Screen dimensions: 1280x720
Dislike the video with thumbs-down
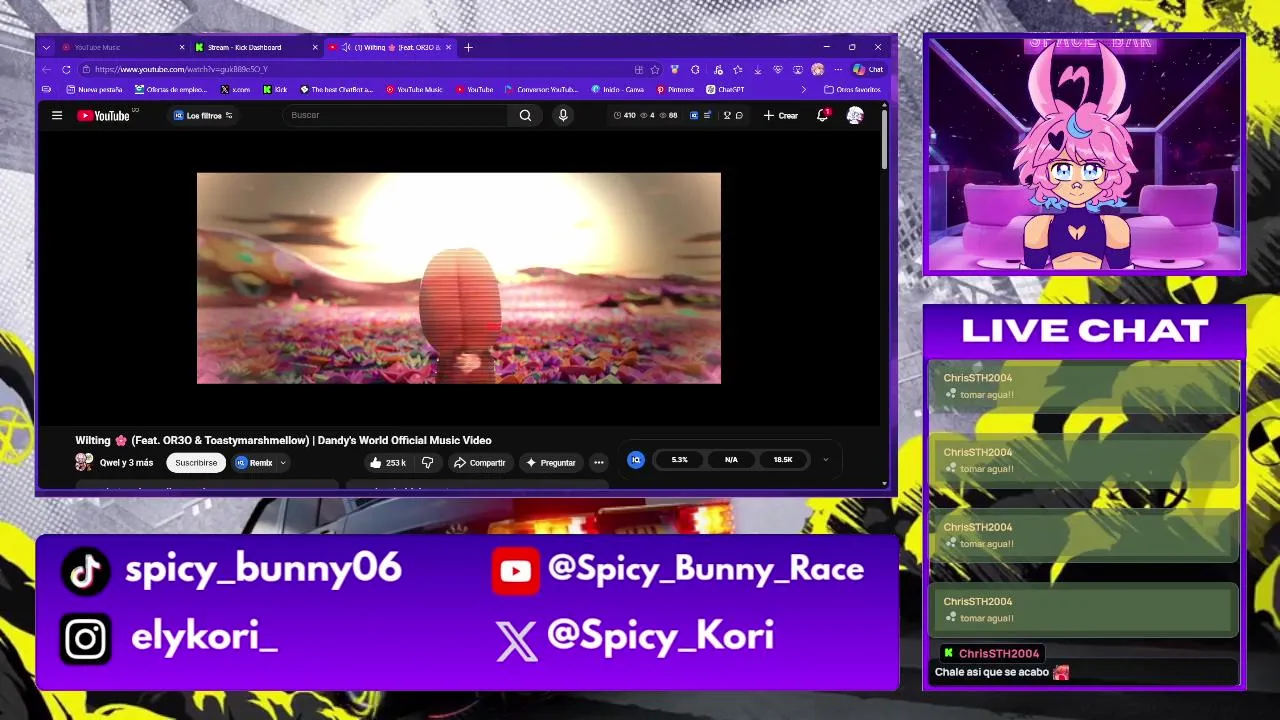click(x=428, y=463)
